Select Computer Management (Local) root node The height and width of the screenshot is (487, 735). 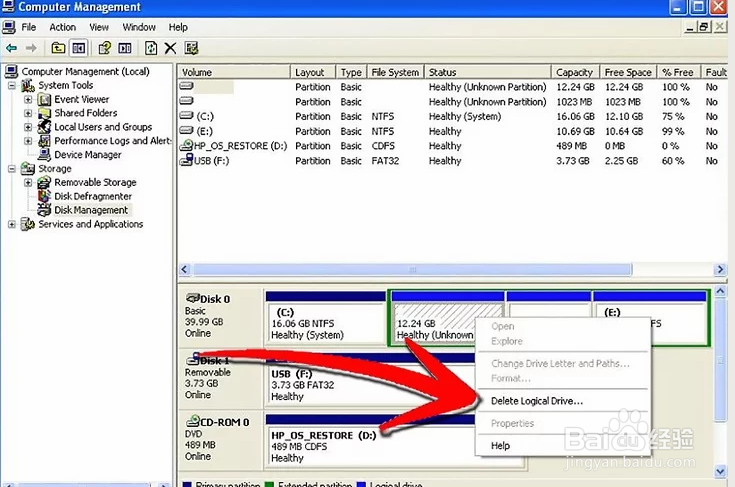(x=85, y=72)
